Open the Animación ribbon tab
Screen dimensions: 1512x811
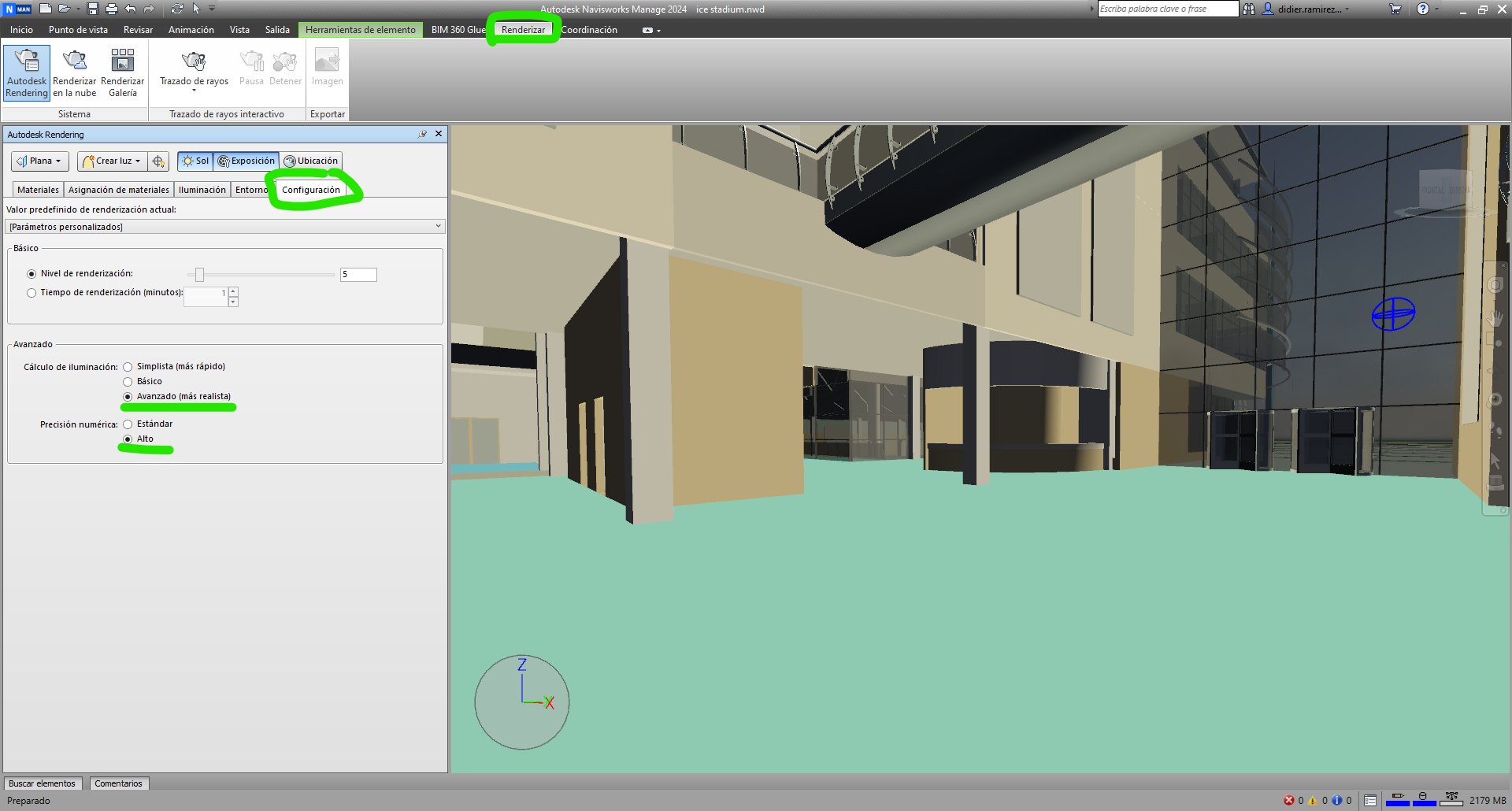[191, 30]
